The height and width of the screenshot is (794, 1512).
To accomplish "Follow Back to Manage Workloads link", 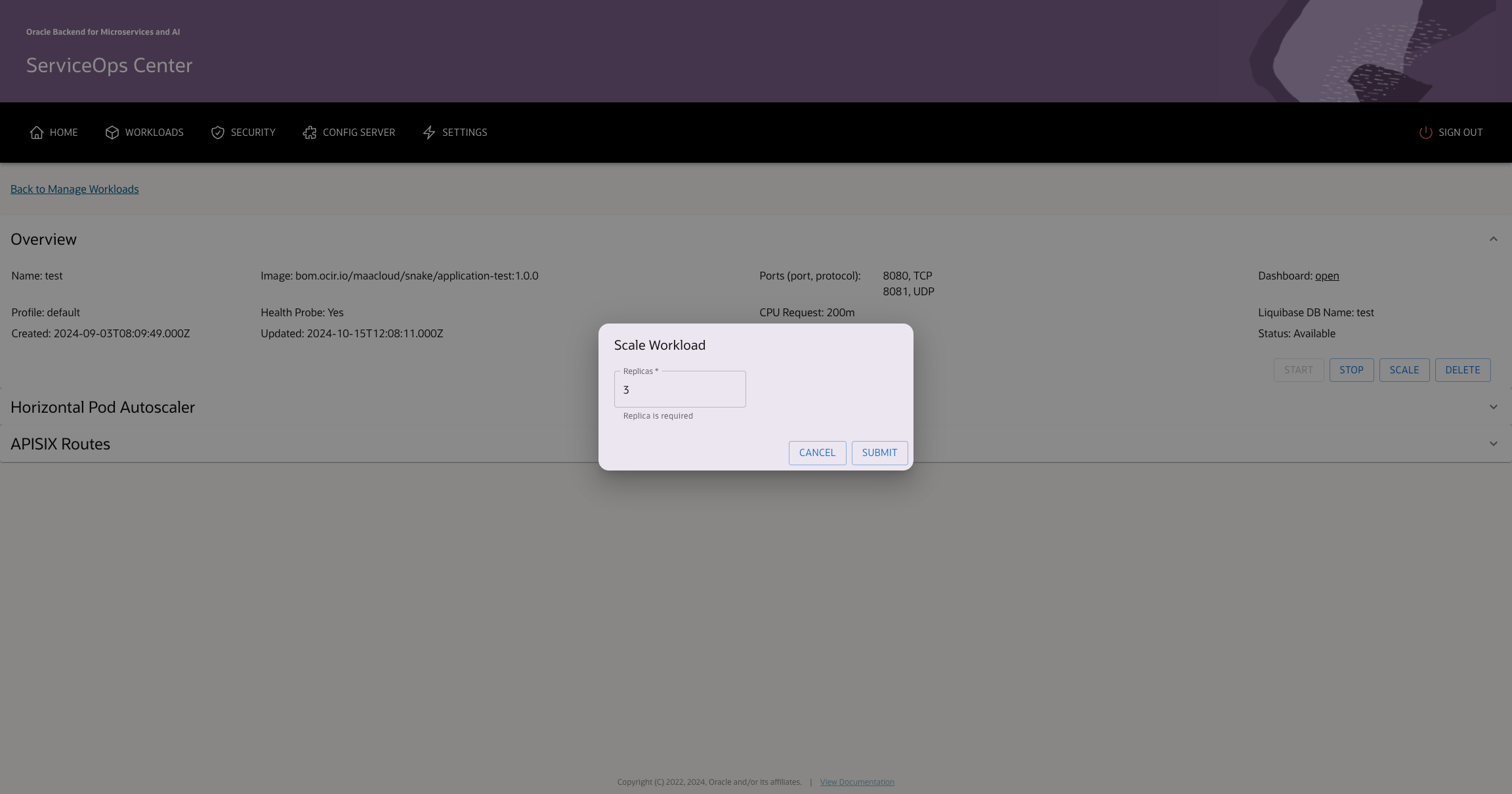I will point(75,189).
